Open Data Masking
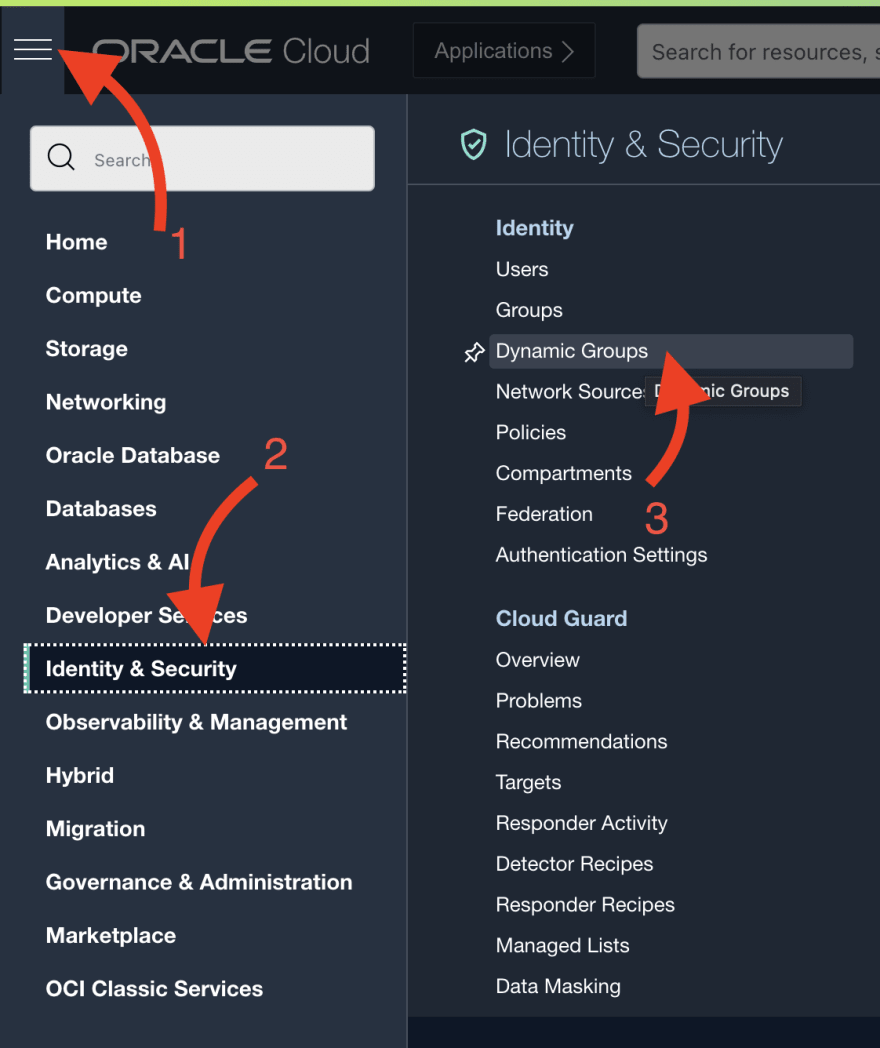 [x=558, y=987]
